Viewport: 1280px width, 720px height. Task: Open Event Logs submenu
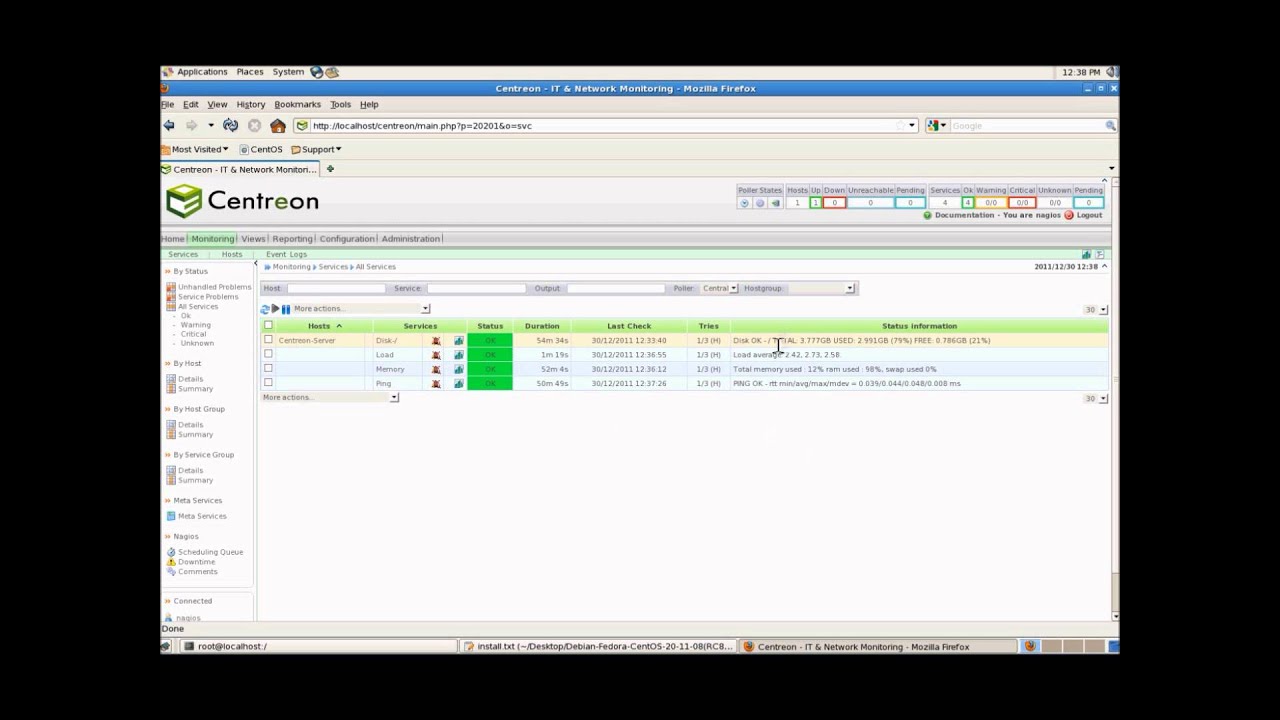coord(286,255)
